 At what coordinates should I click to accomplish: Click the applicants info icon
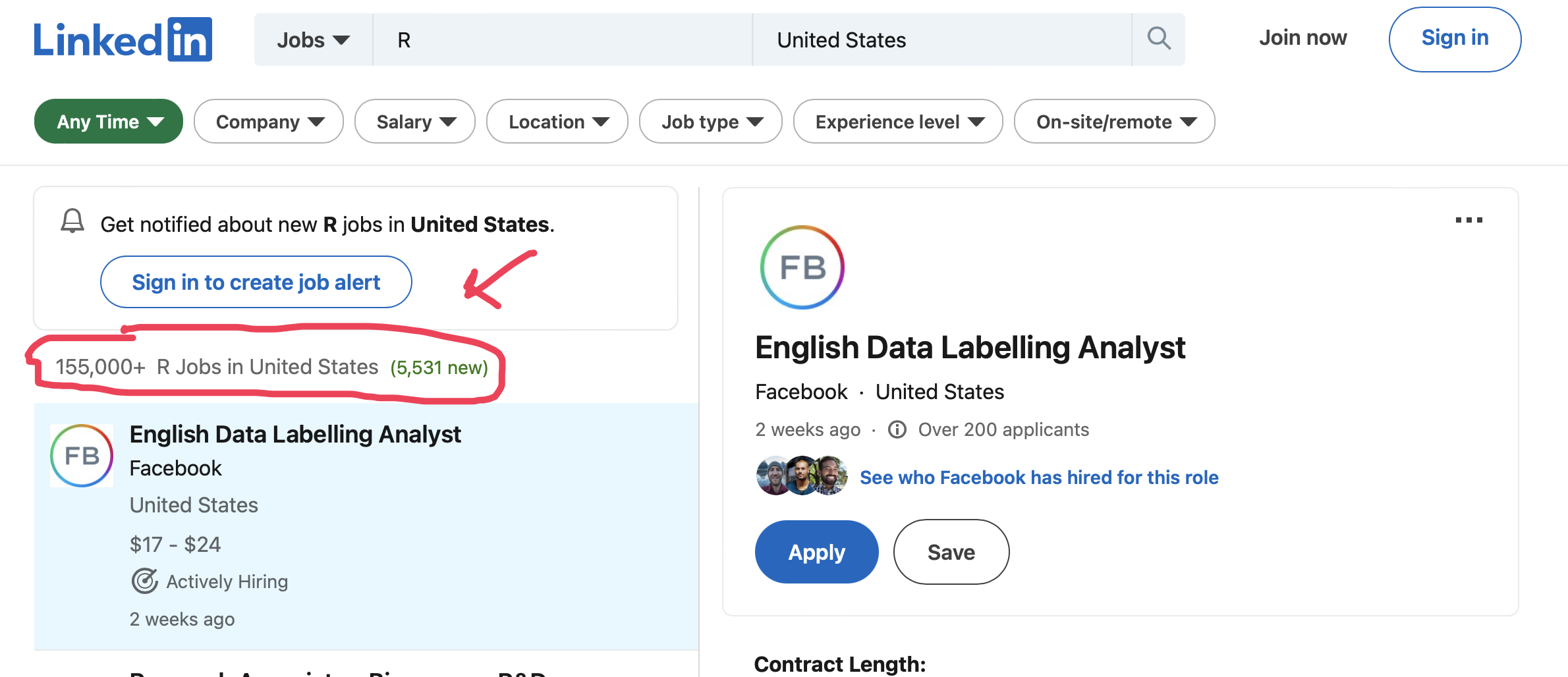pyautogui.click(x=897, y=429)
